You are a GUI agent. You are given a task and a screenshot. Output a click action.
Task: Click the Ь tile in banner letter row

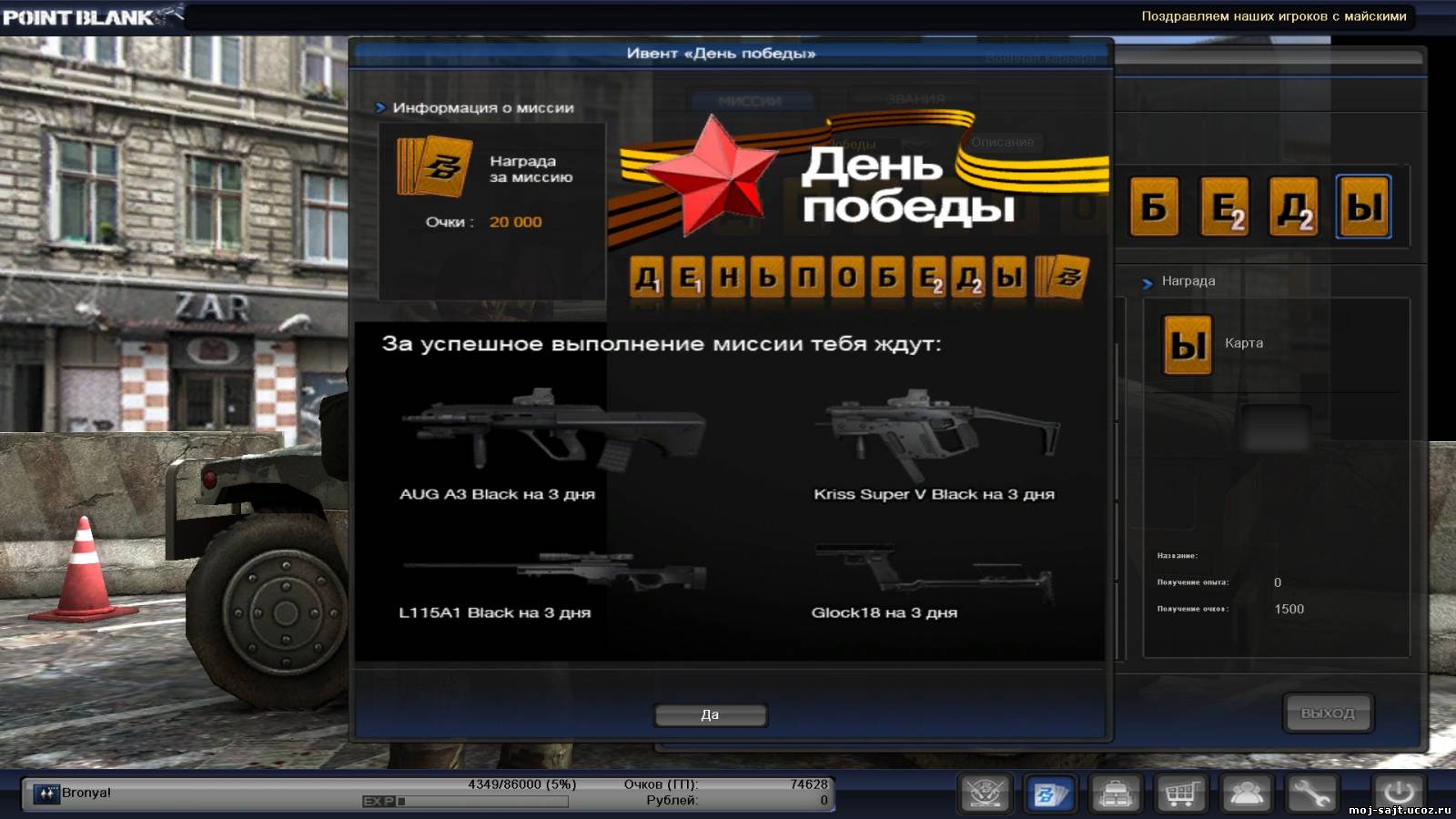click(x=768, y=277)
